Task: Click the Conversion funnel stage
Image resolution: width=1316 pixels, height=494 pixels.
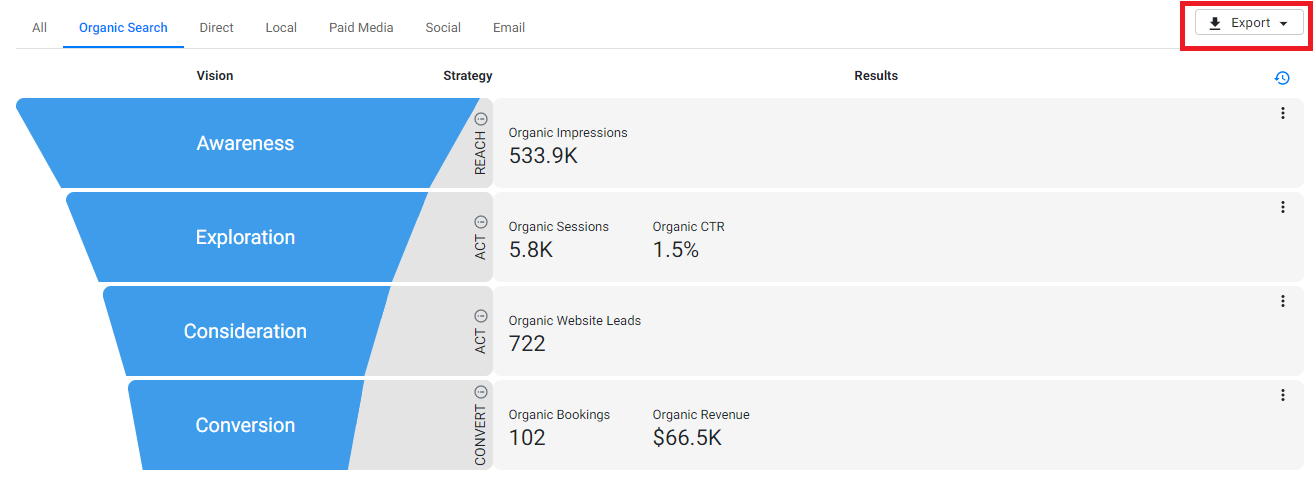Action: tap(245, 425)
